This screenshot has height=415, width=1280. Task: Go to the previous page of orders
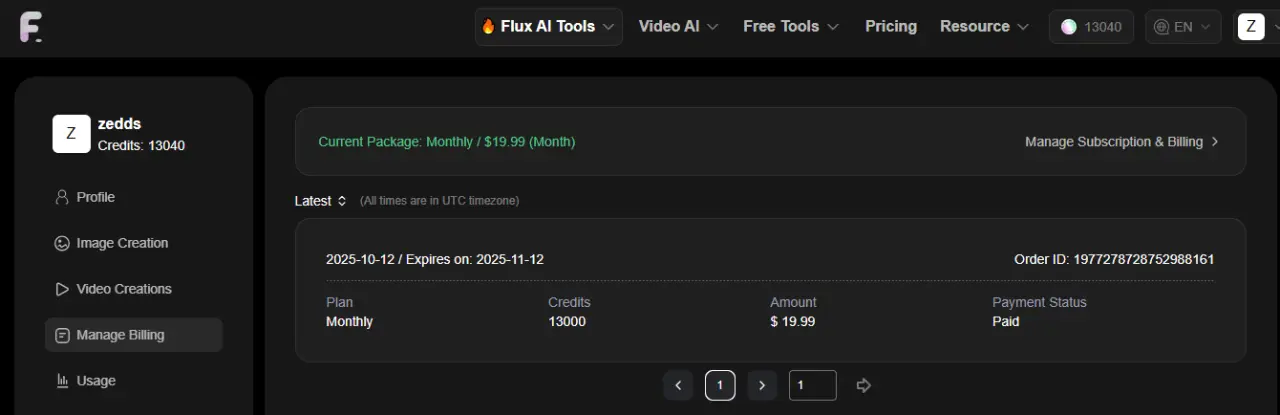click(x=678, y=385)
